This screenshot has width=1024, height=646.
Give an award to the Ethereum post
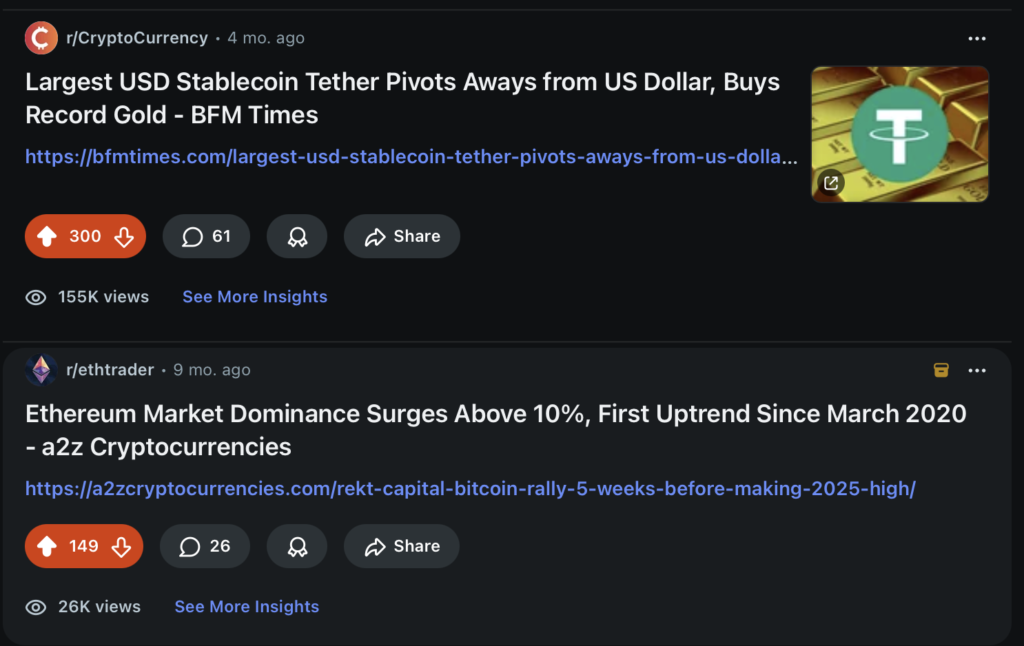point(297,546)
